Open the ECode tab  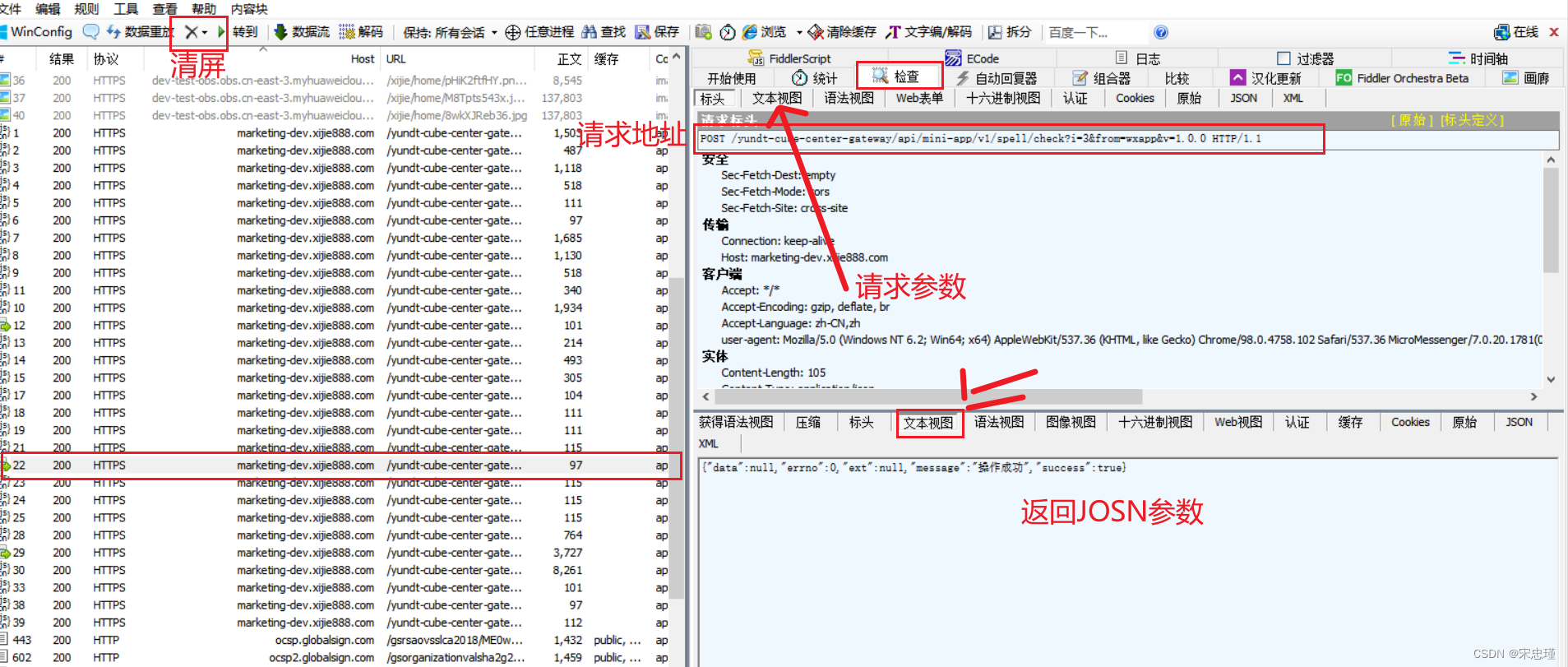973,58
